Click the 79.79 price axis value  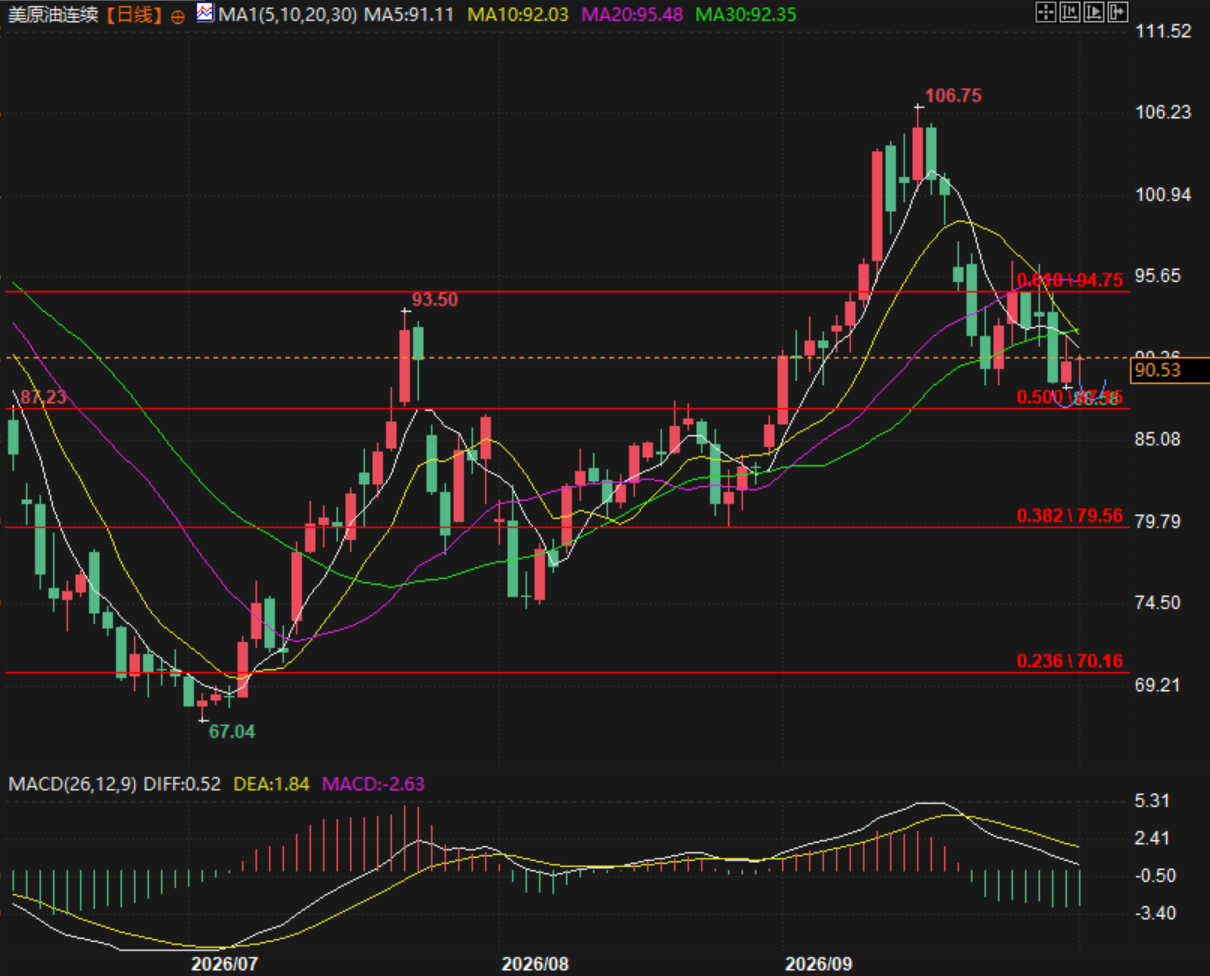click(x=1160, y=521)
